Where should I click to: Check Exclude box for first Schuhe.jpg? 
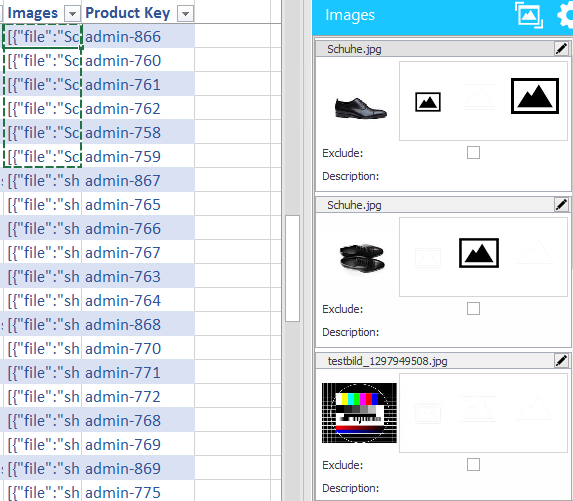(473, 152)
